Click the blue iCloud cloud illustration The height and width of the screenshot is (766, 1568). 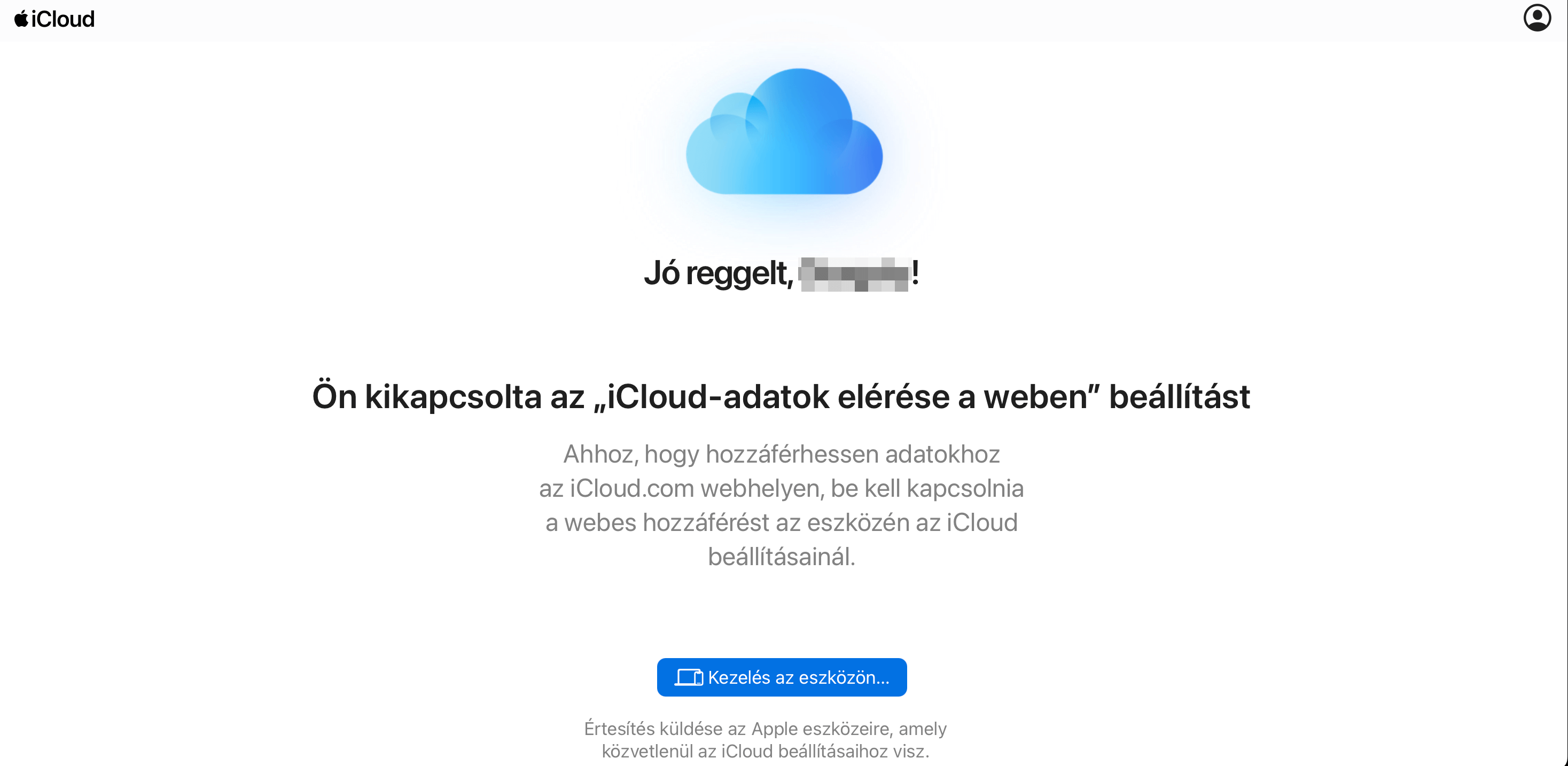click(784, 131)
